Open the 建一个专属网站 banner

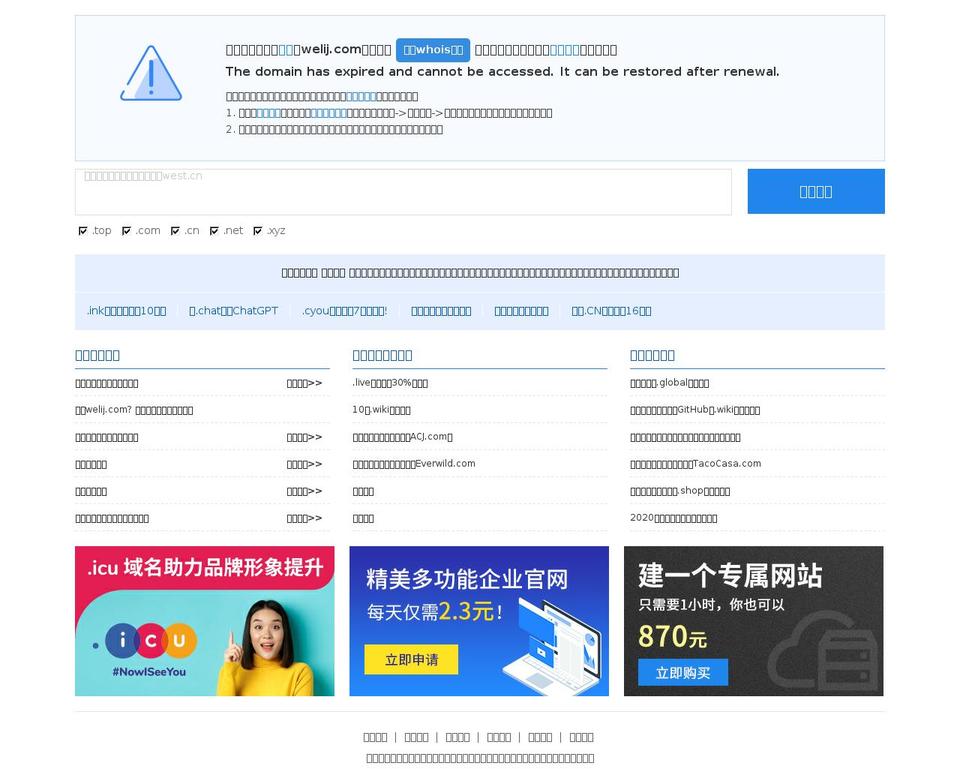click(753, 621)
